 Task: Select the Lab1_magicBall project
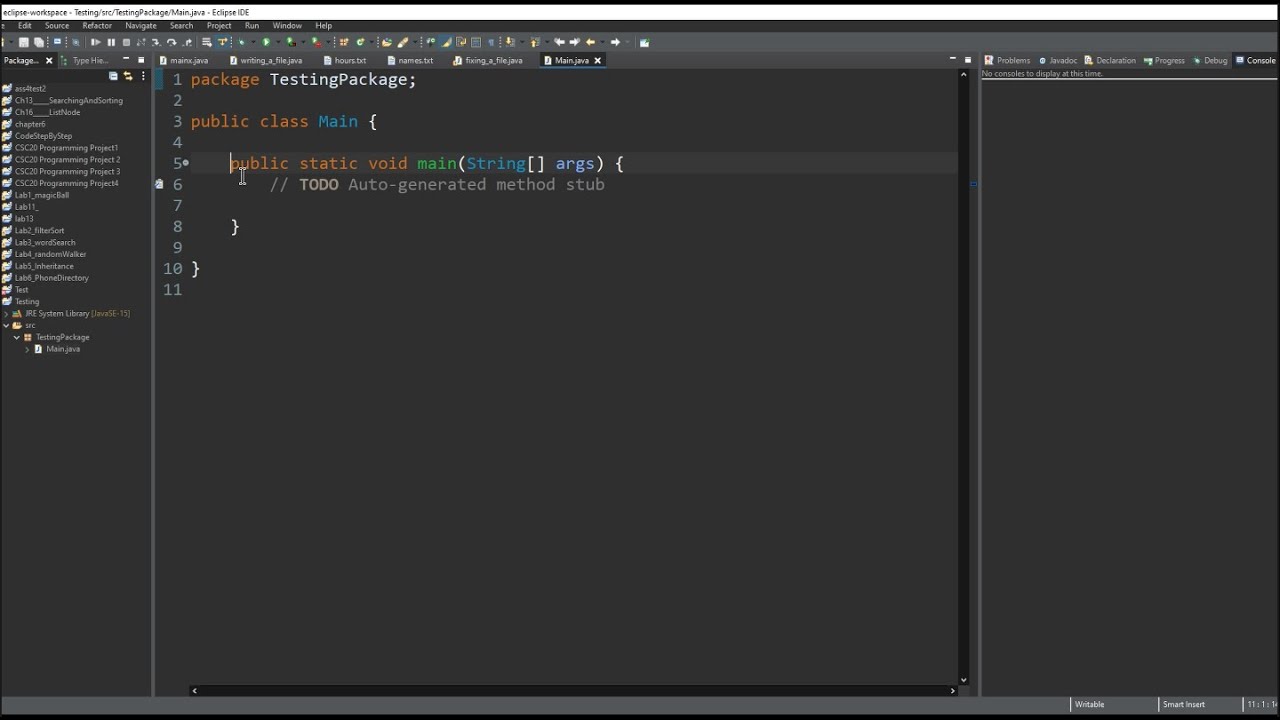coord(42,196)
